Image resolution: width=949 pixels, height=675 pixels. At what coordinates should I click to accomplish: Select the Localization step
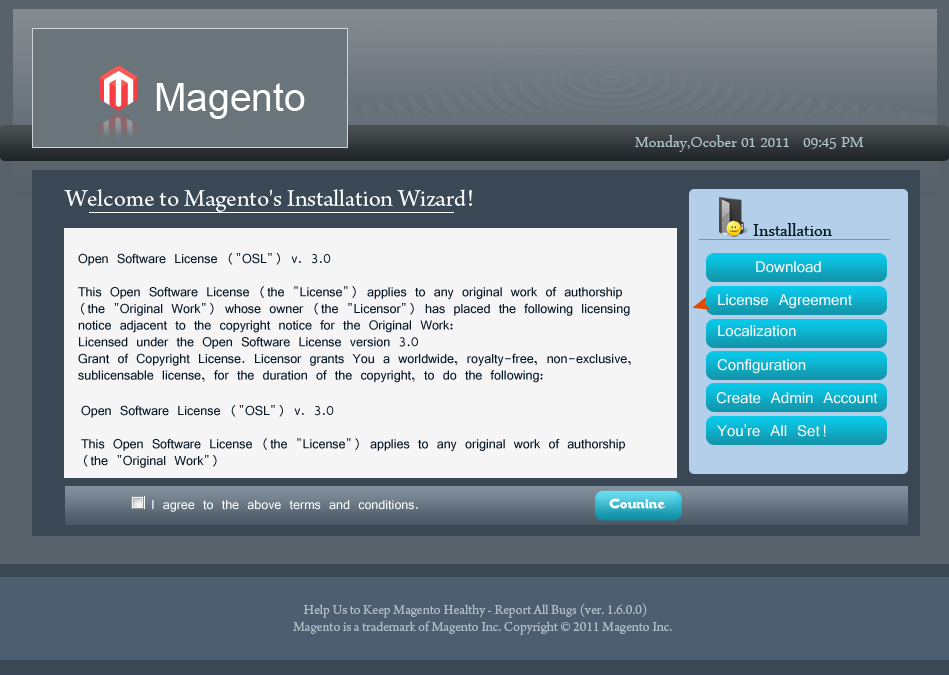point(795,332)
